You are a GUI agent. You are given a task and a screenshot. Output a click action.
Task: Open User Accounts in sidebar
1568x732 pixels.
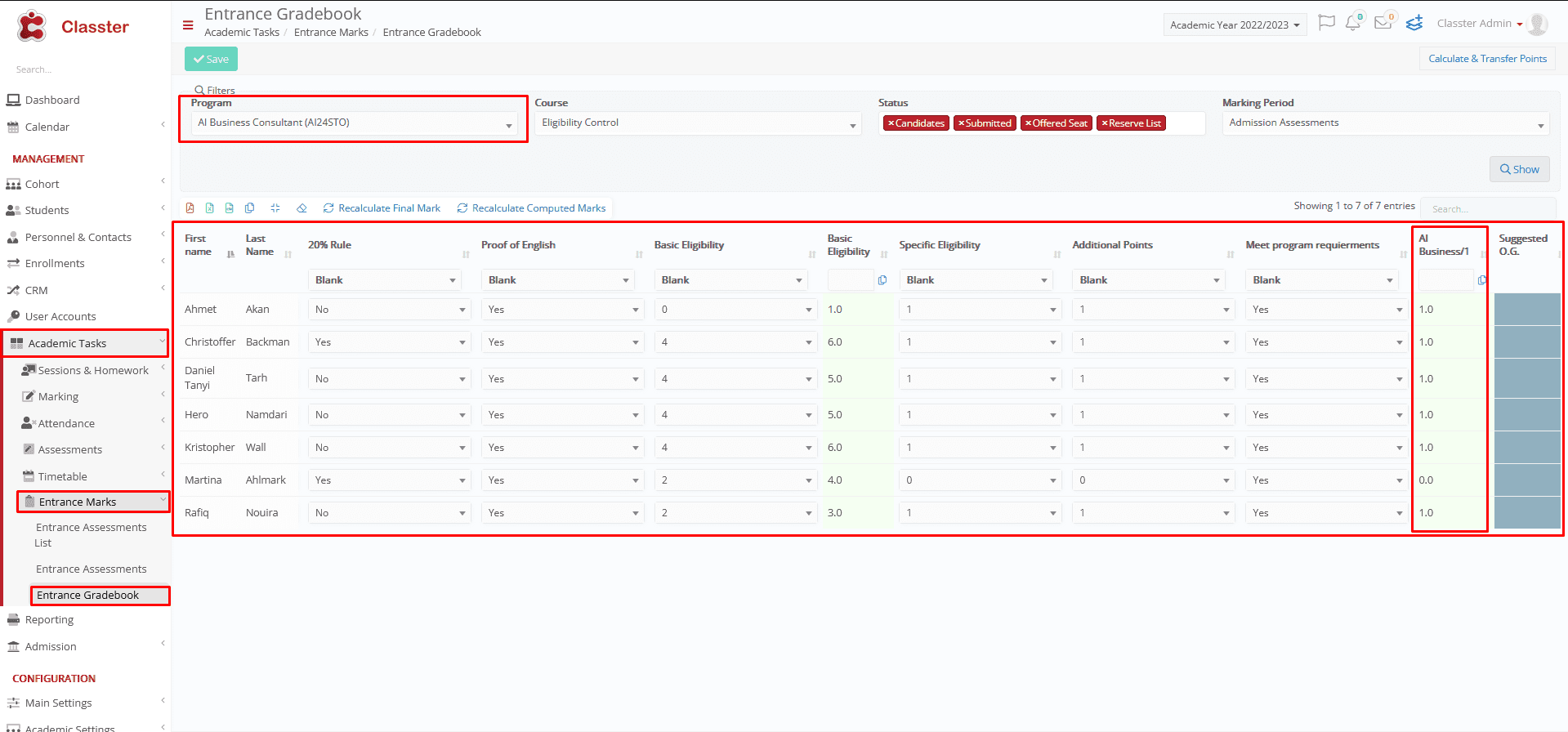[85, 316]
